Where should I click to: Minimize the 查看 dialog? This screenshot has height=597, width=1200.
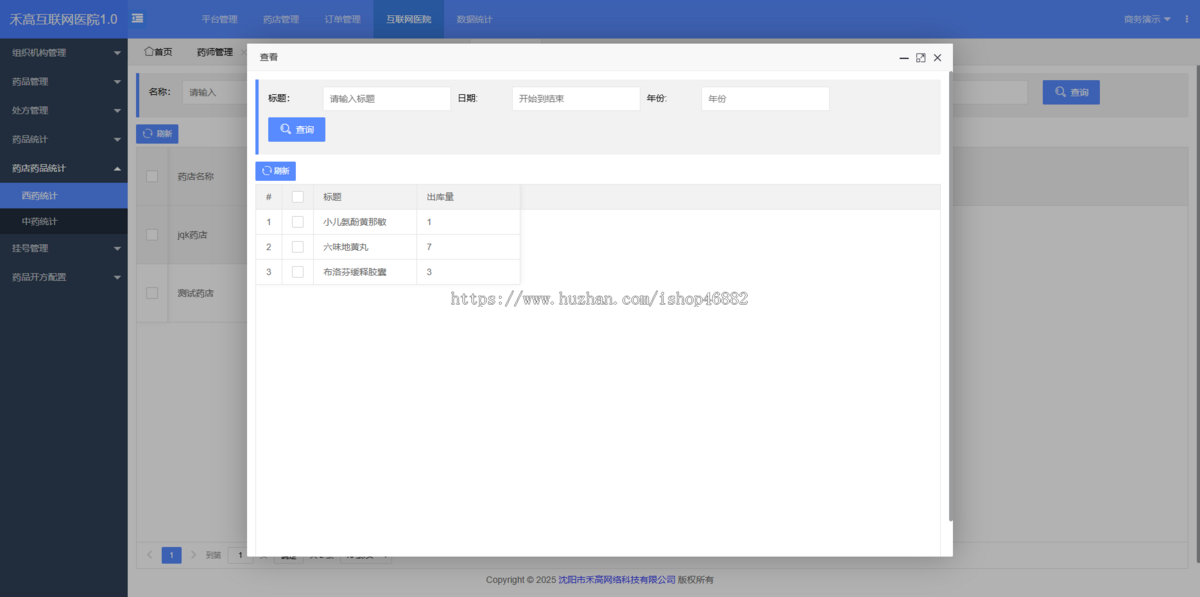click(904, 58)
